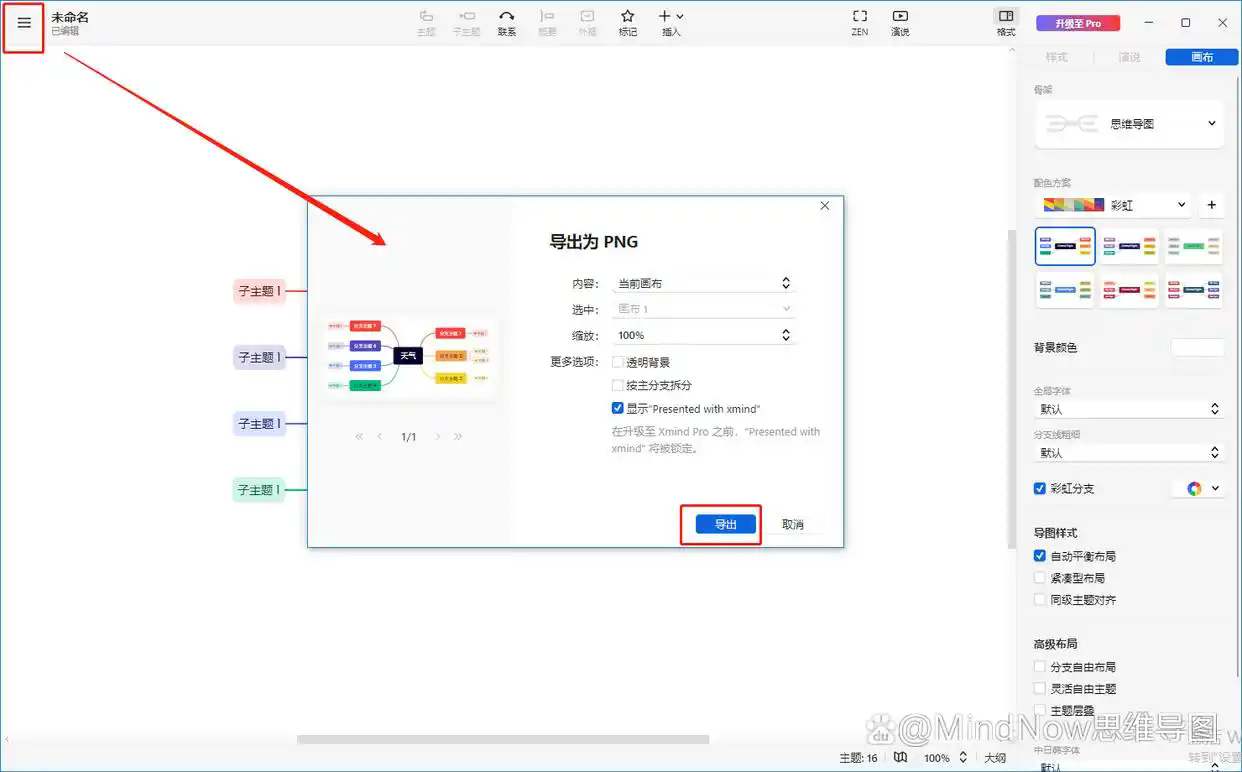Change the status bar zoom 100% stepper
Image resolution: width=1242 pixels, height=772 pixels.
[x=945, y=758]
